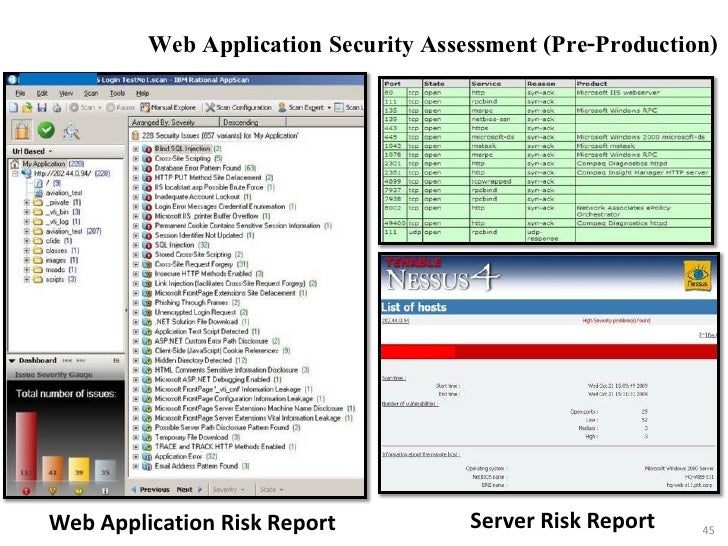
Task: Go to Next issue
Action: [x=189, y=489]
